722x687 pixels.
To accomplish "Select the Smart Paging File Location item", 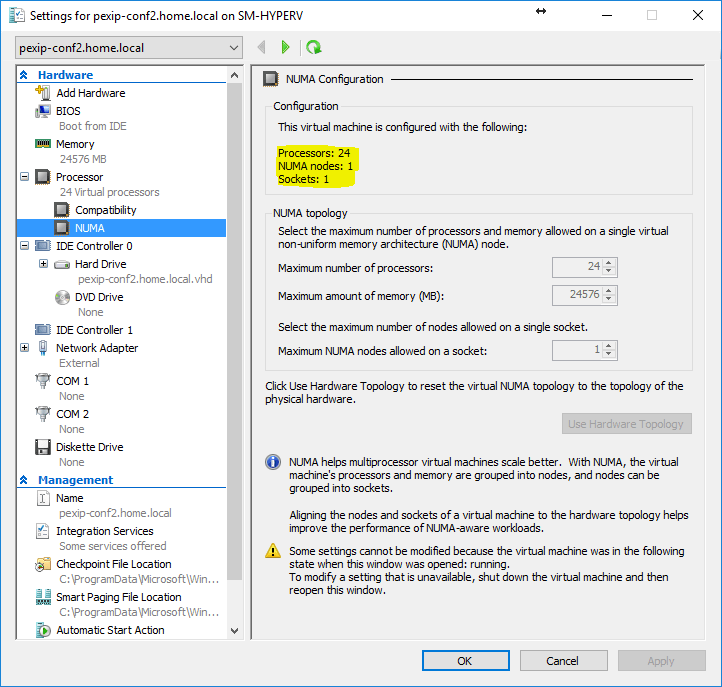I will click(x=119, y=597).
